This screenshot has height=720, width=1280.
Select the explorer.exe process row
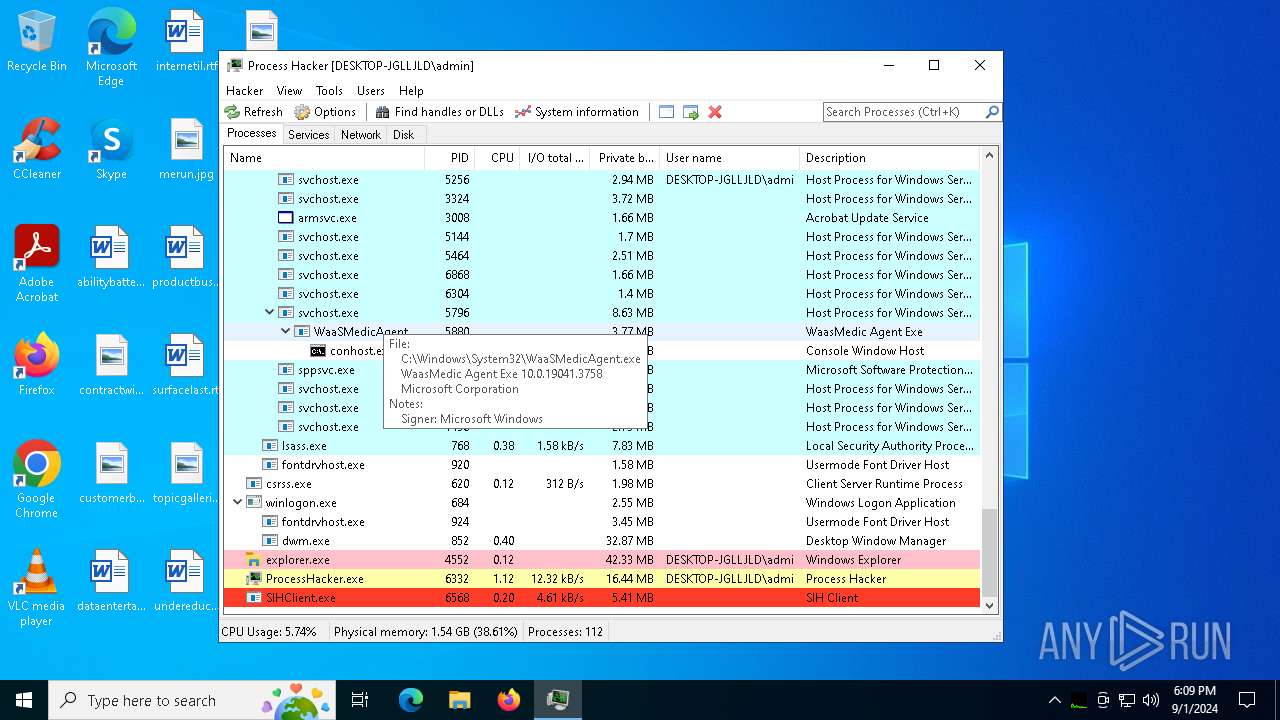(x=602, y=560)
